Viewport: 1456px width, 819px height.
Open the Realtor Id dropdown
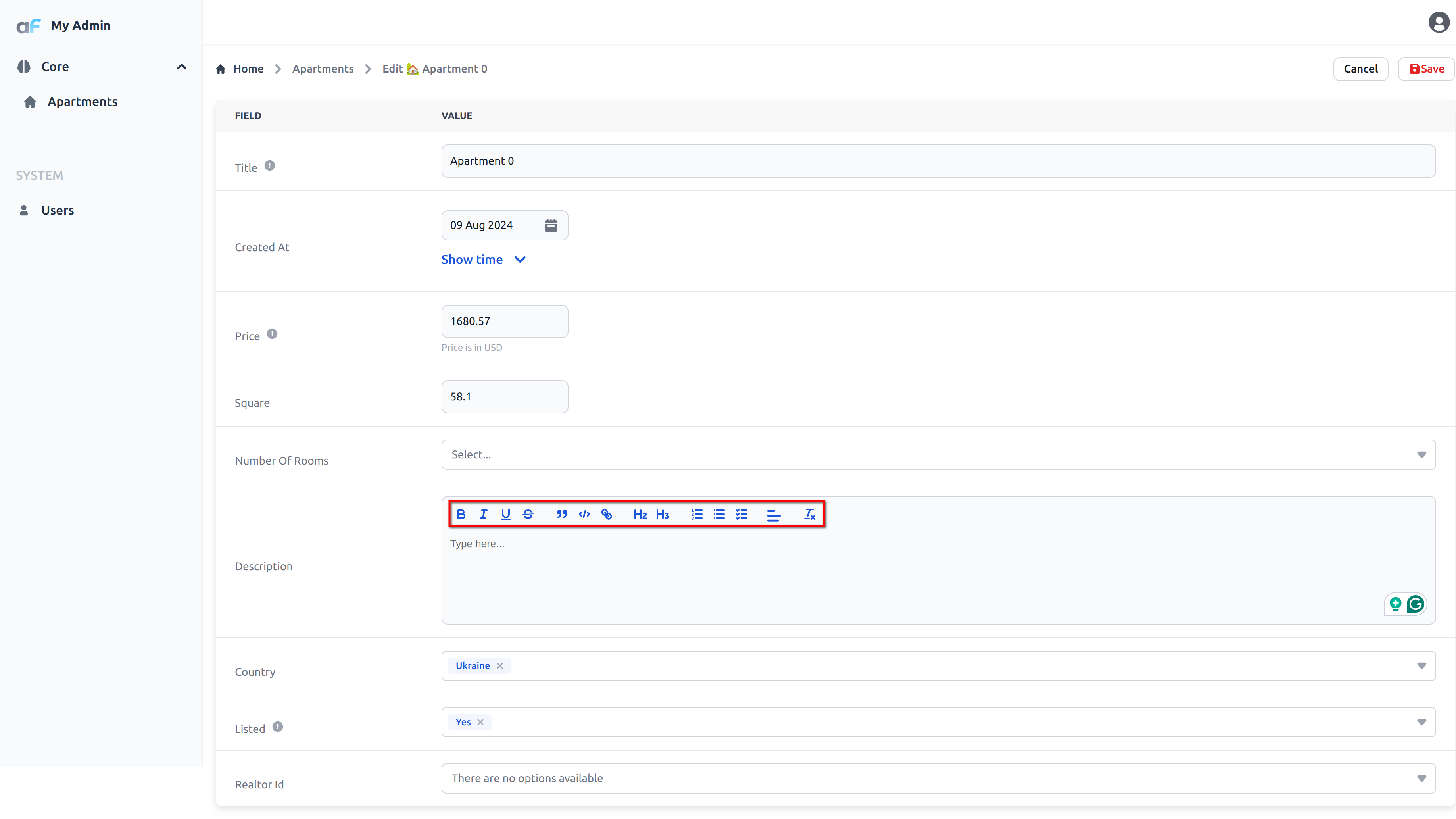coord(938,778)
